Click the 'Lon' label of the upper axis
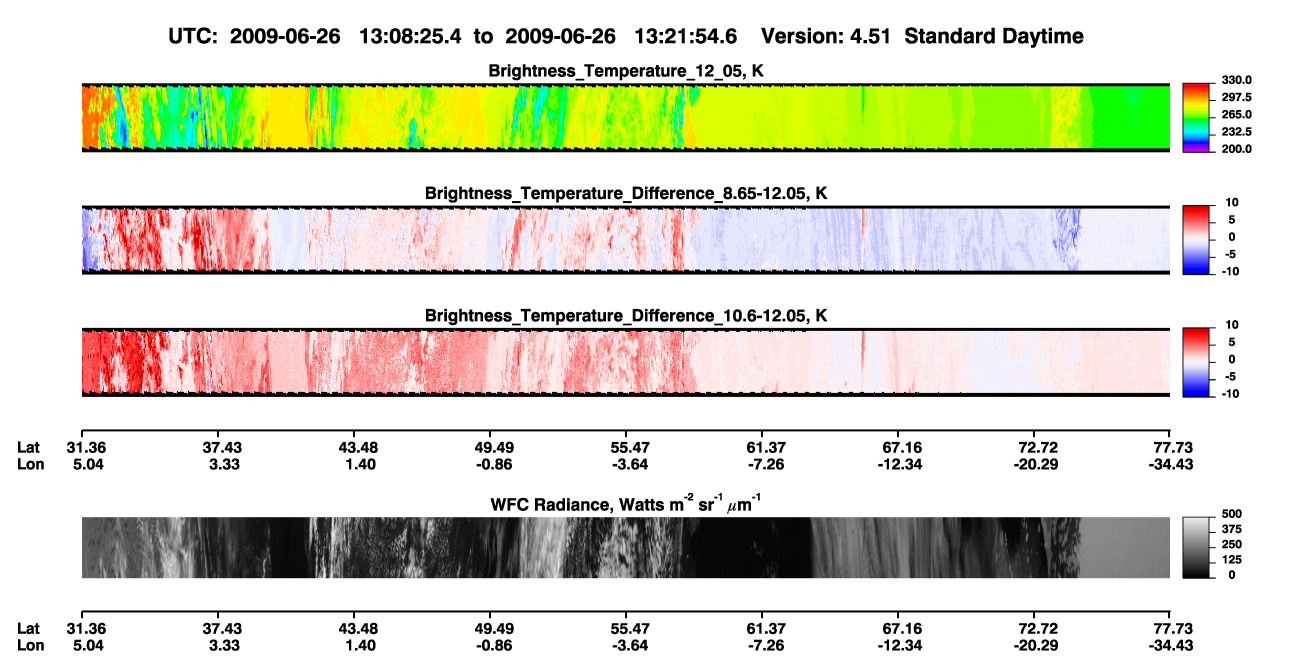The image size is (1300, 667). point(29,463)
